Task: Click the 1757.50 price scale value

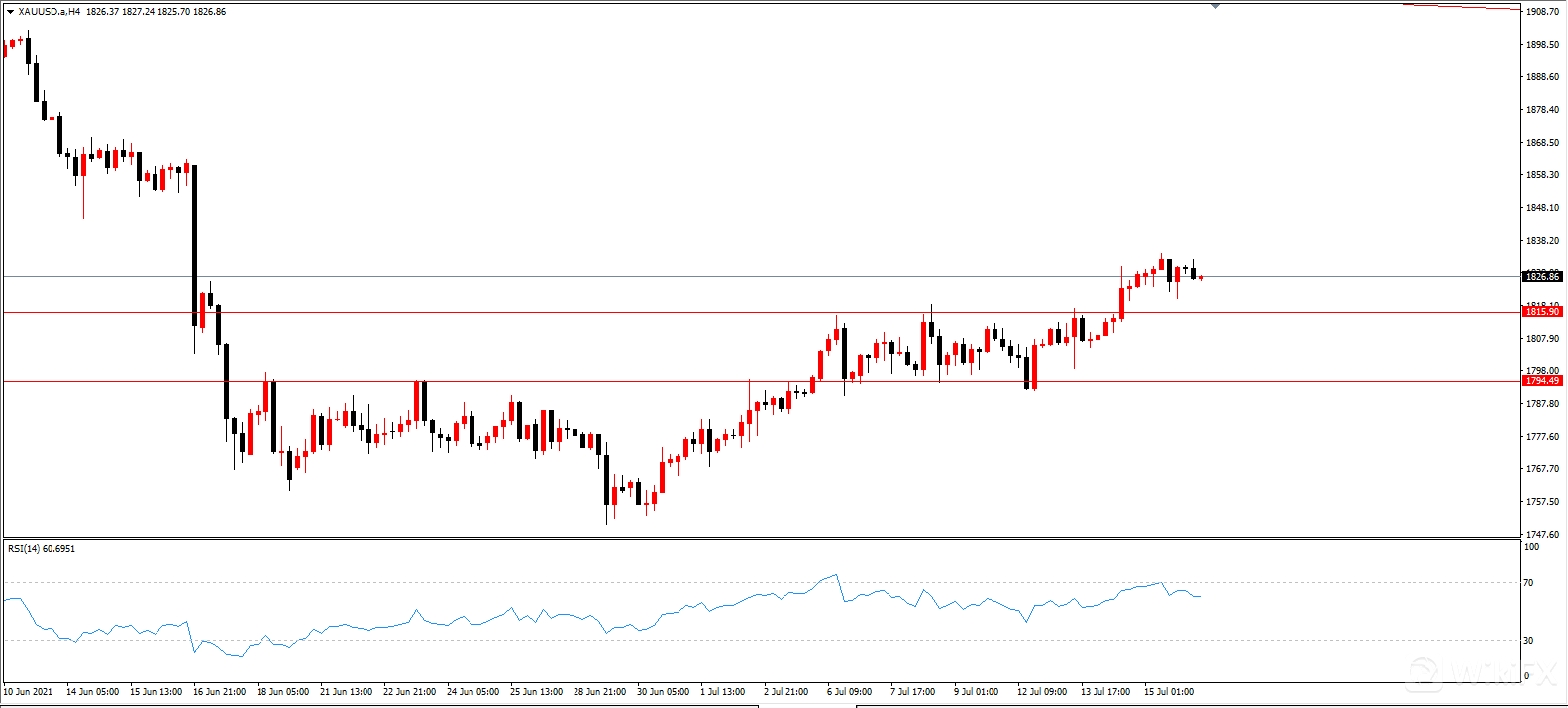Action: (1543, 502)
